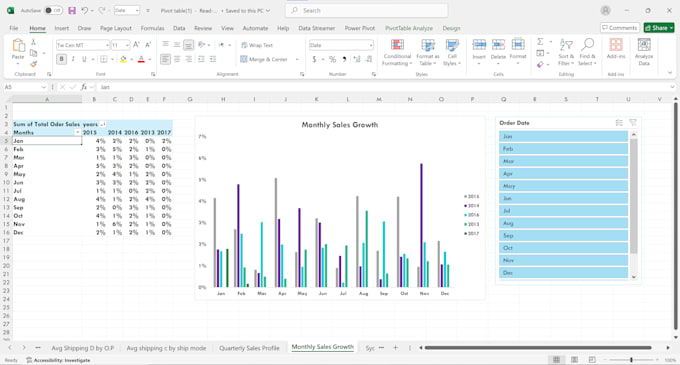Image resolution: width=680 pixels, height=365 pixels.
Task: Click the Insert cells icon
Action: tap(479, 45)
